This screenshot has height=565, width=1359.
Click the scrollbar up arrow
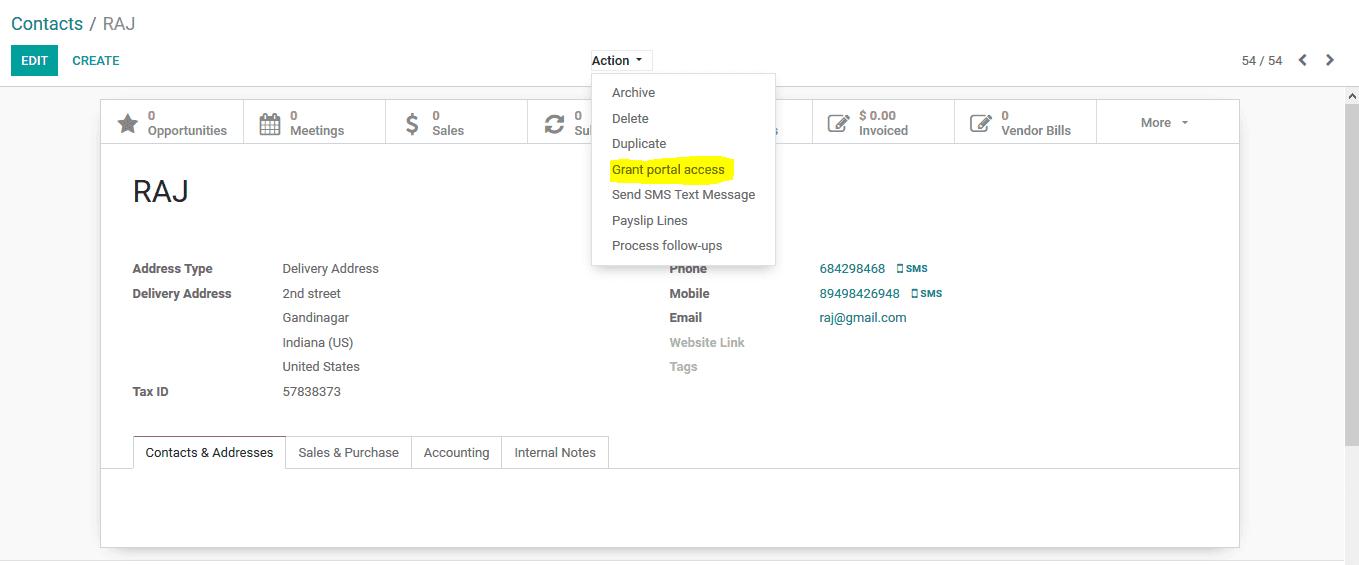coord(1352,95)
